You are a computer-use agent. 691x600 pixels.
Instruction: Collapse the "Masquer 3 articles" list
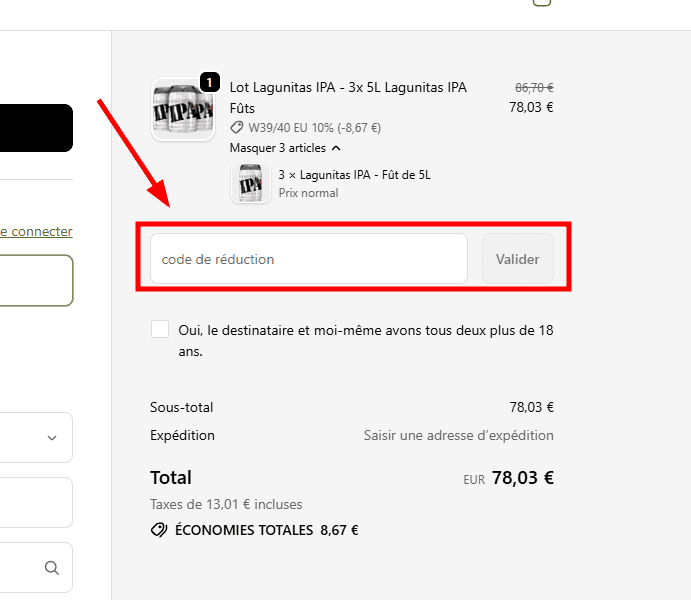pos(278,148)
